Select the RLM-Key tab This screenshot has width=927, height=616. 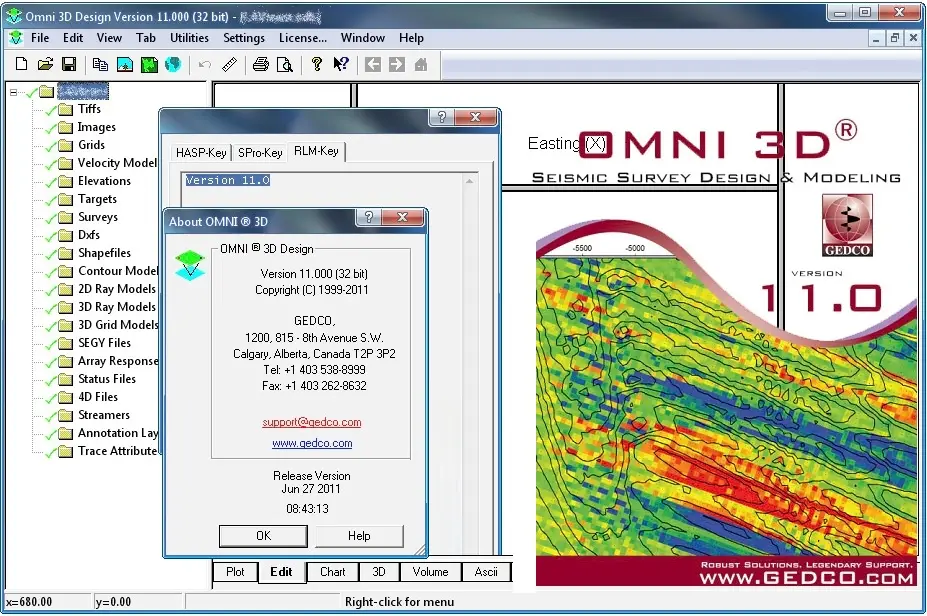pos(316,151)
